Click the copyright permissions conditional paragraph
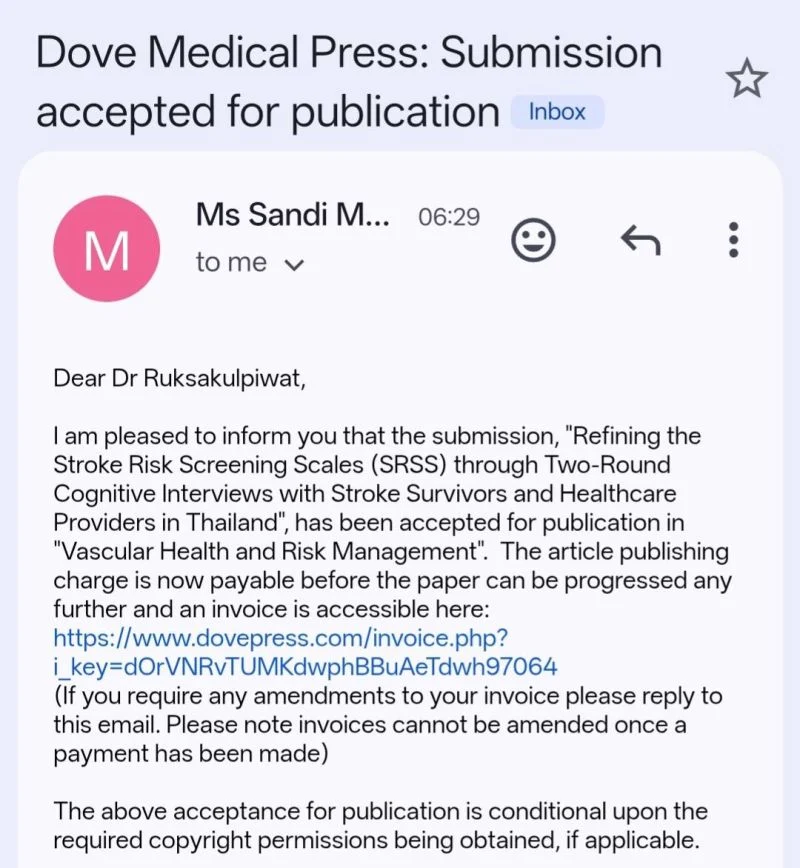800x868 pixels. [x=380, y=825]
